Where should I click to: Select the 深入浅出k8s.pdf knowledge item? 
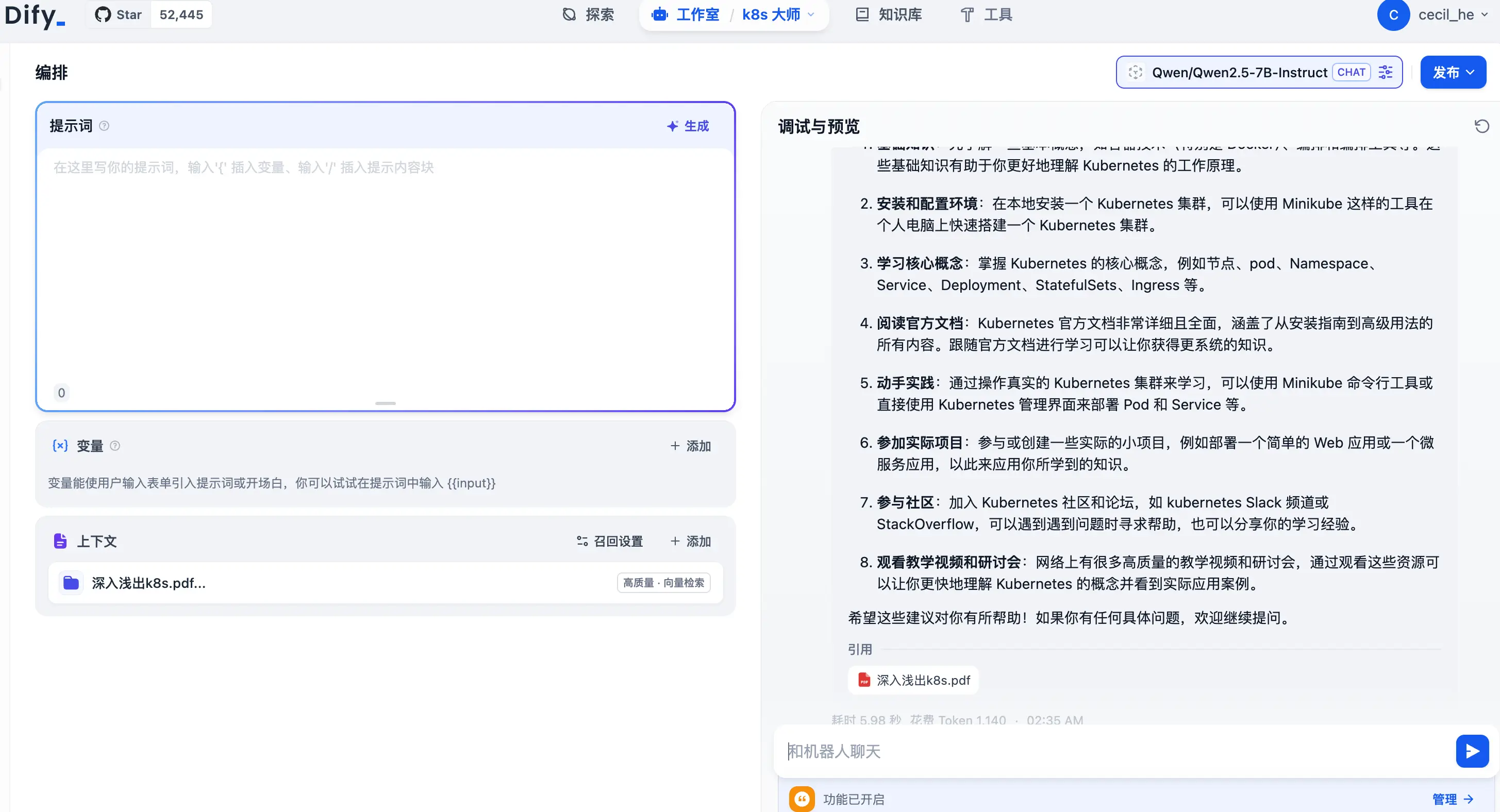385,582
